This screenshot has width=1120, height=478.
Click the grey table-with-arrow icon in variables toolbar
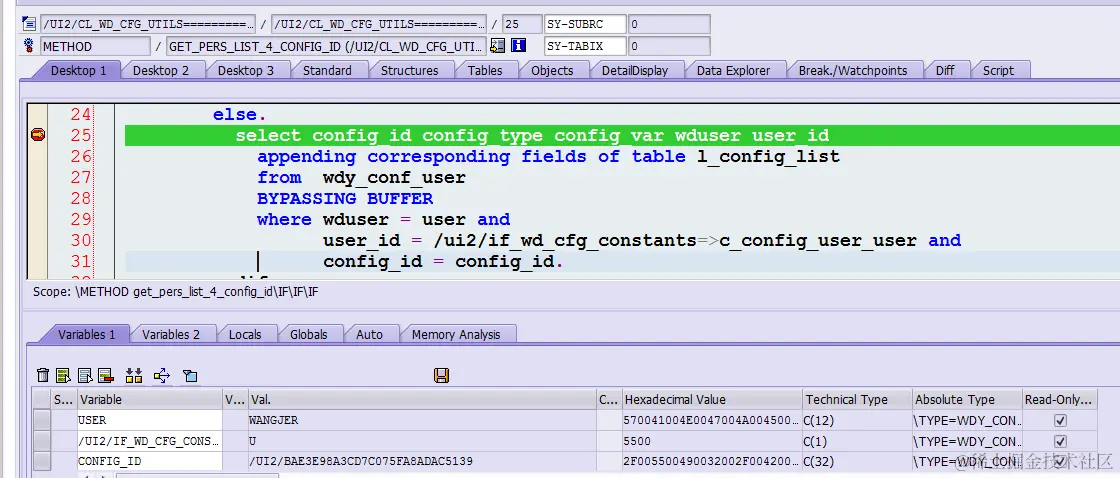click(x=85, y=375)
